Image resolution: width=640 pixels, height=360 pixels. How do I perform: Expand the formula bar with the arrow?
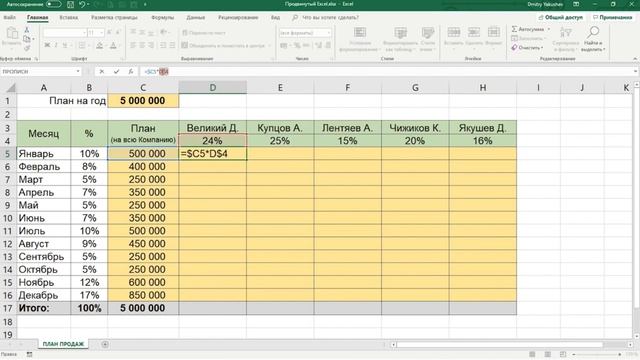pyautogui.click(x=635, y=71)
